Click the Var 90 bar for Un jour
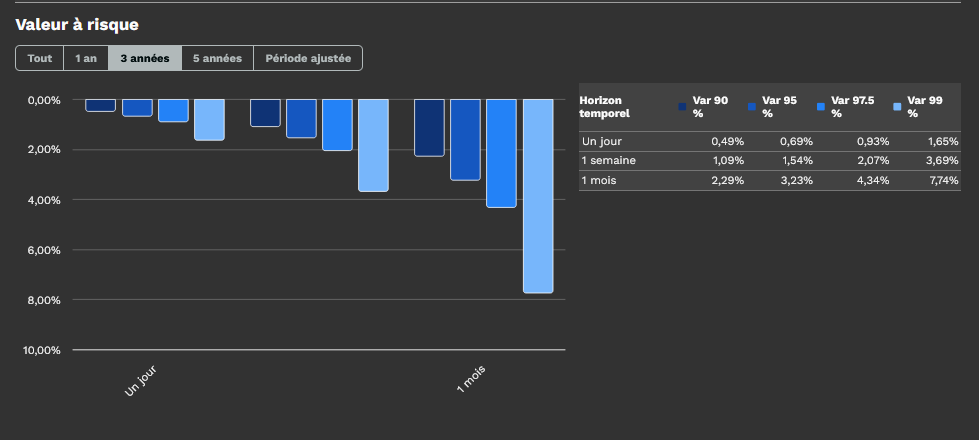 pos(100,105)
